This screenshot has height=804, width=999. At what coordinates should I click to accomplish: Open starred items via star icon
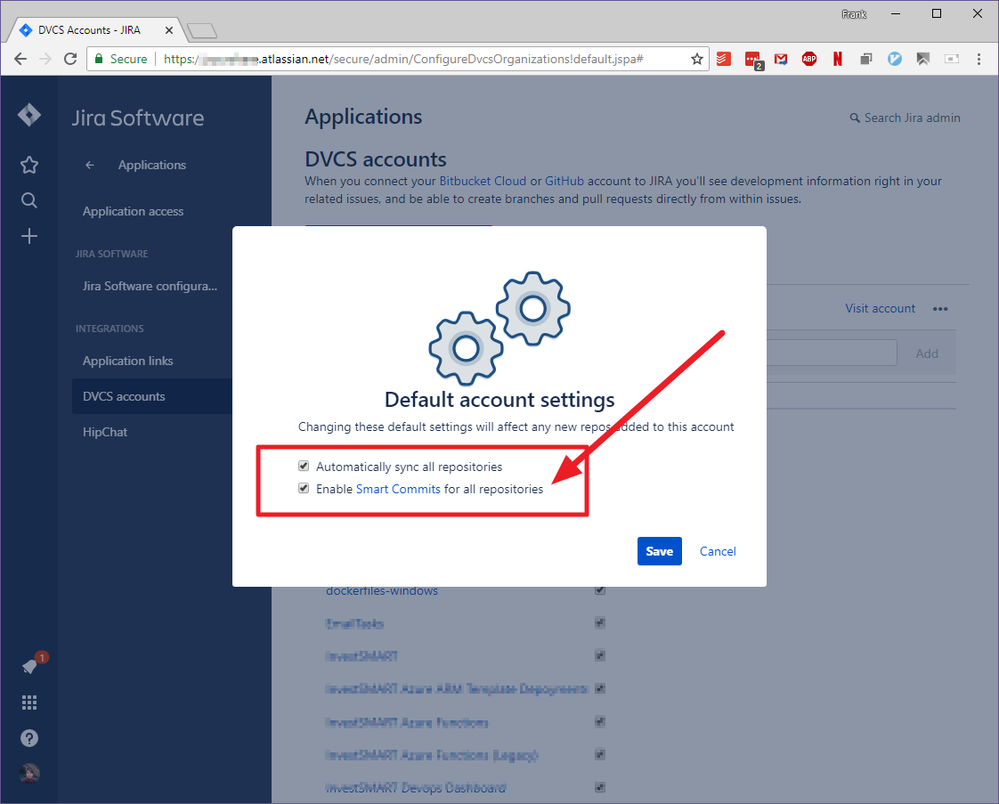coord(29,165)
